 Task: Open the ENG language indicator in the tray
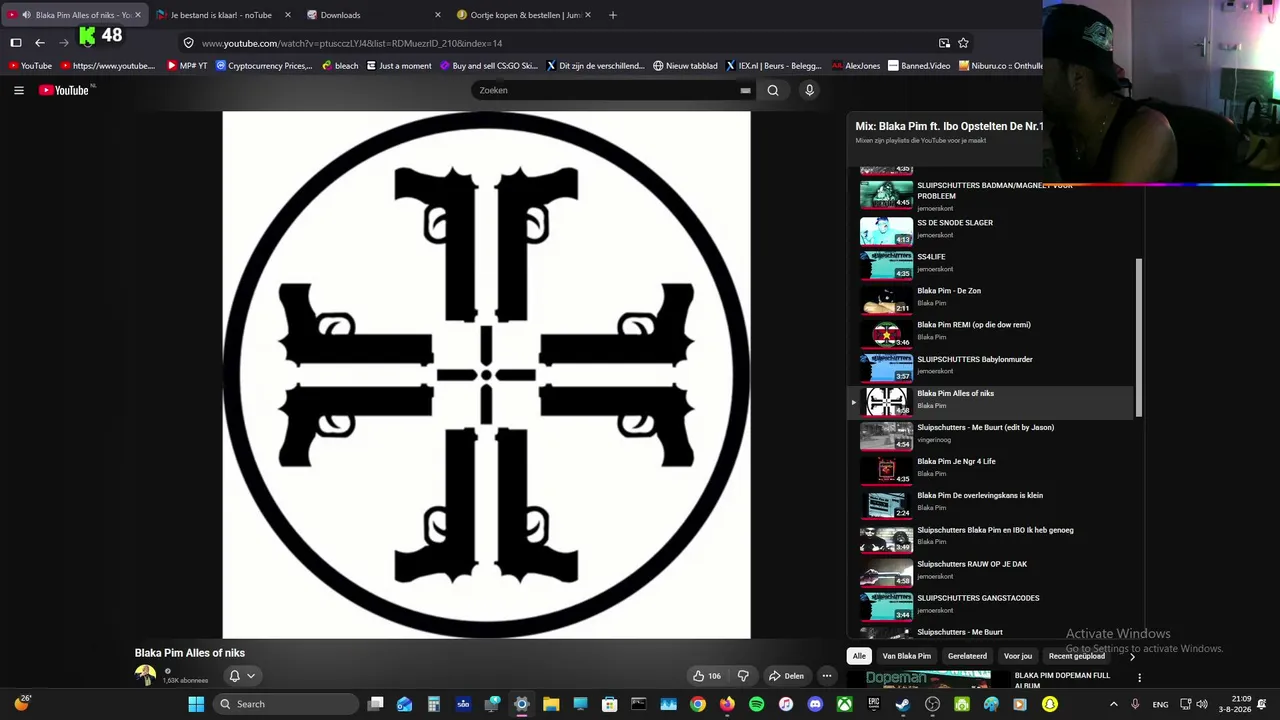(1160, 704)
